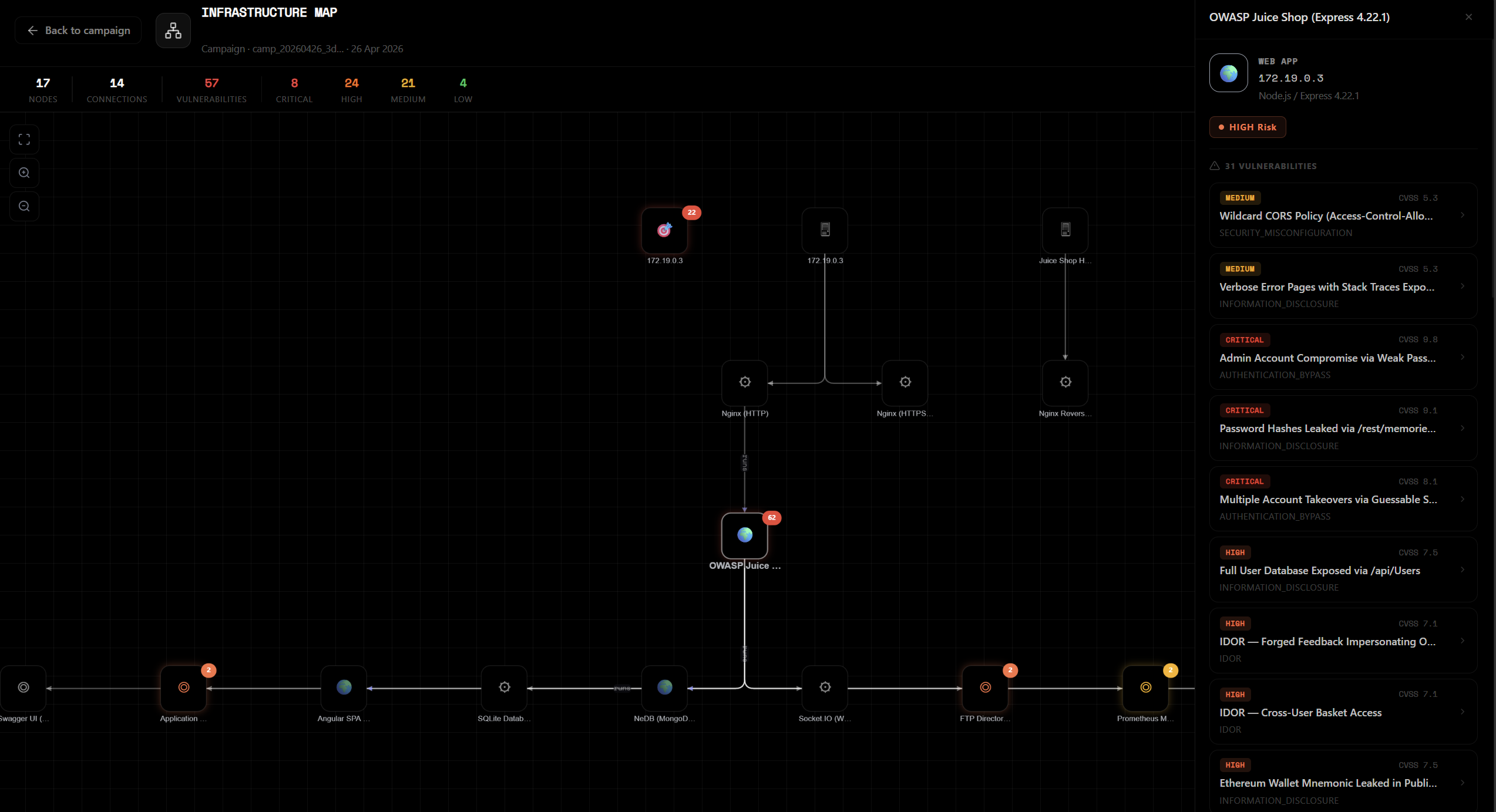Click the 14 CONNECTIONS stat
Image resolution: width=1496 pixels, height=812 pixels.
pos(117,90)
